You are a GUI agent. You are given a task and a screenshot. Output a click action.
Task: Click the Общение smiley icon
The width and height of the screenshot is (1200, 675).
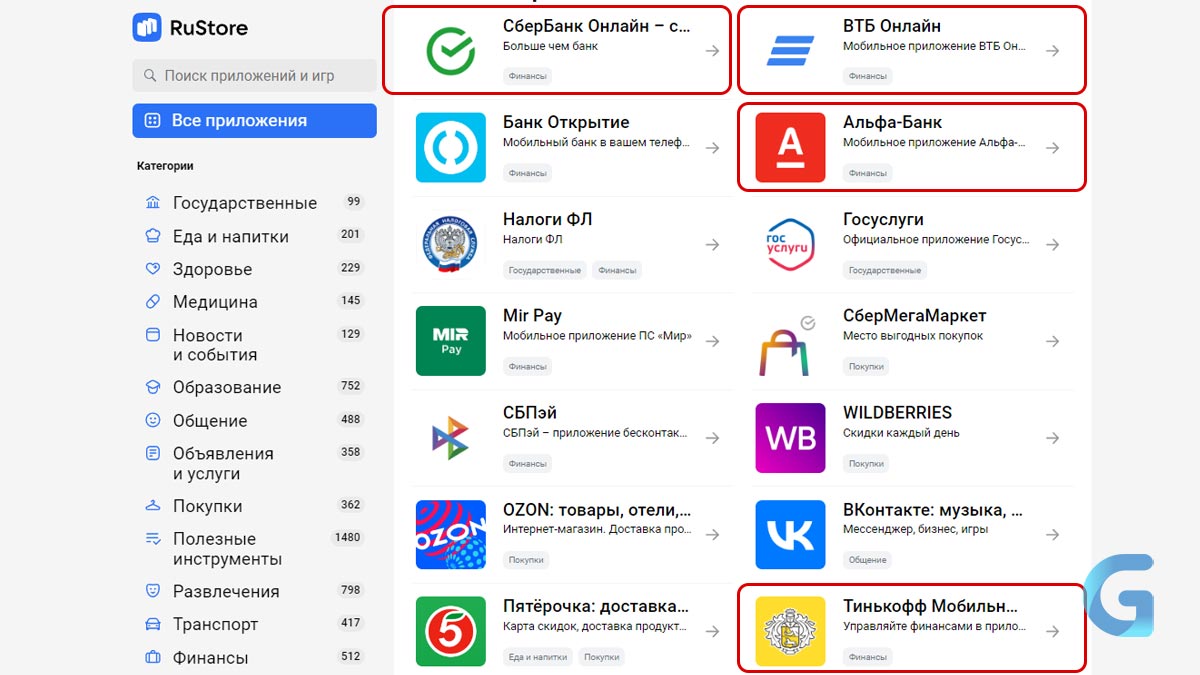click(x=153, y=420)
